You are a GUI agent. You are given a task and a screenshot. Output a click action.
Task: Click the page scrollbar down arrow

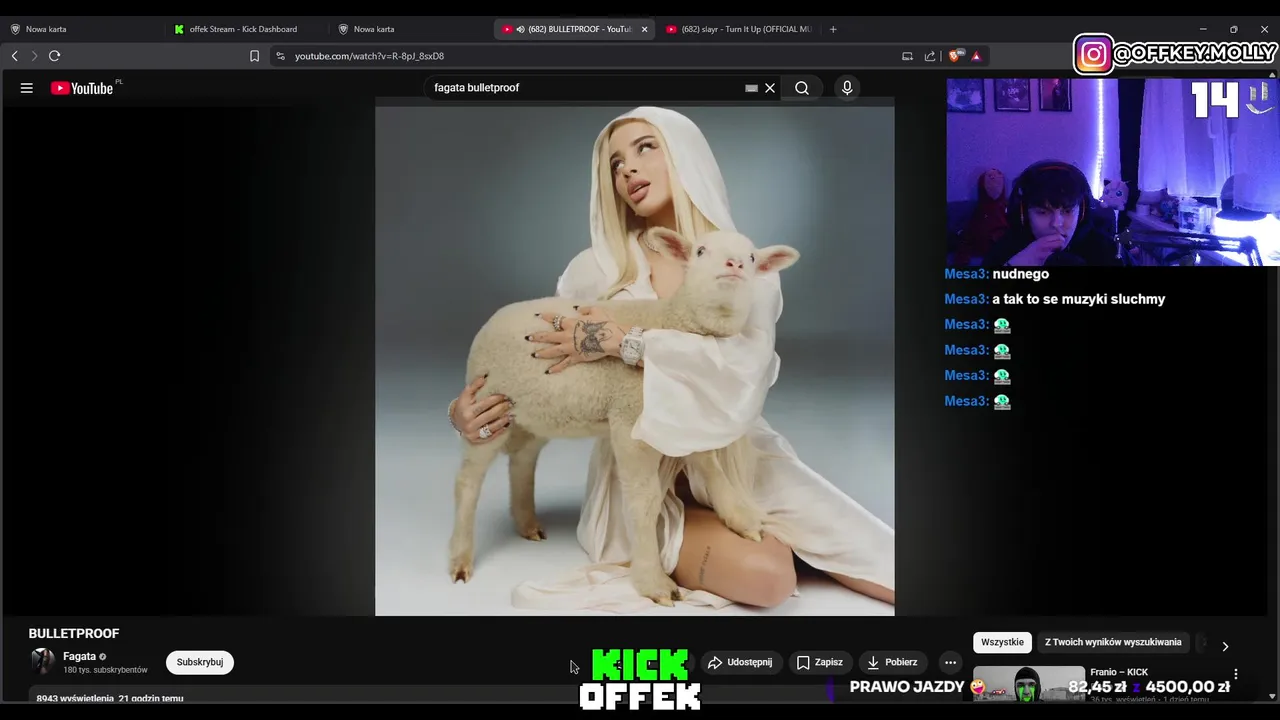1272,696
